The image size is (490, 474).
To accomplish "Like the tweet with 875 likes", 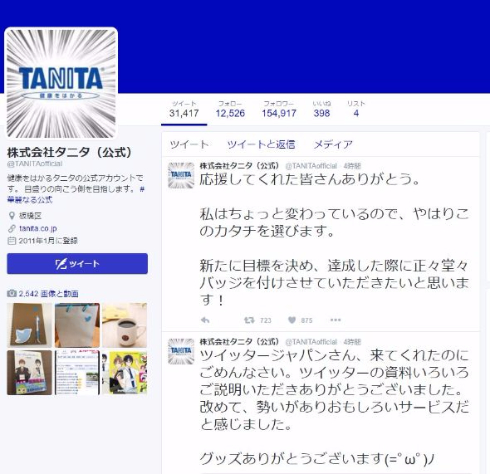I will [x=292, y=320].
